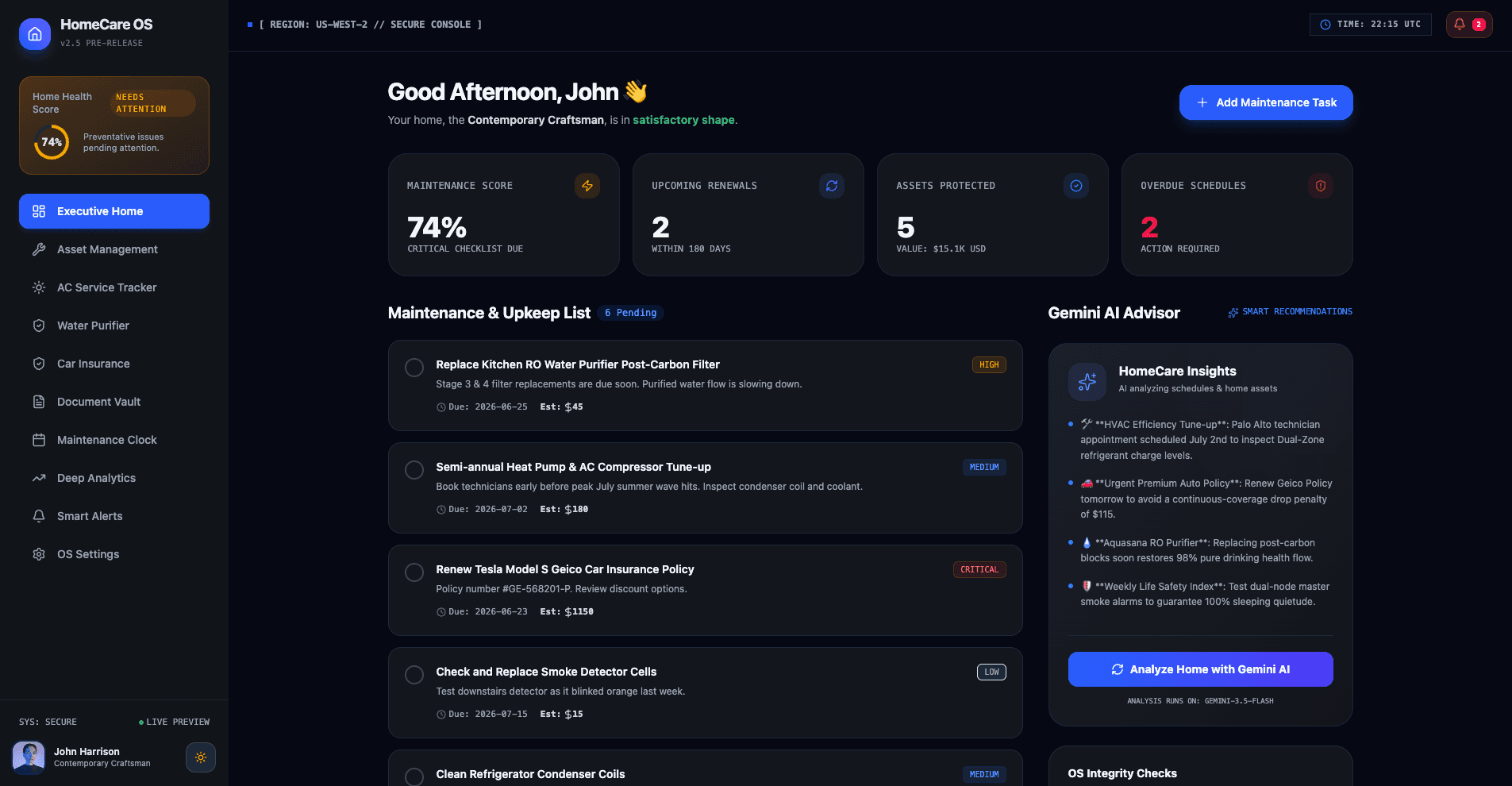The width and height of the screenshot is (1512, 786).
Task: Click the refresh icon on Upcoming Renewals card
Action: (832, 186)
